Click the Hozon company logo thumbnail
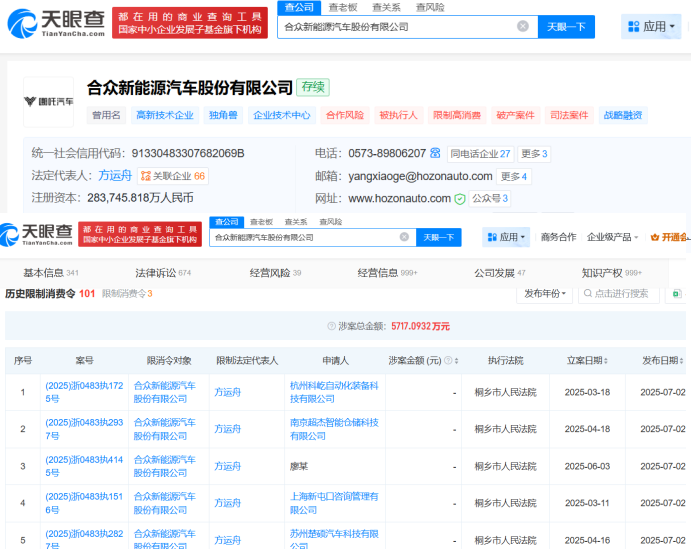Image resolution: width=696 pixels, height=558 pixels. click(48, 101)
